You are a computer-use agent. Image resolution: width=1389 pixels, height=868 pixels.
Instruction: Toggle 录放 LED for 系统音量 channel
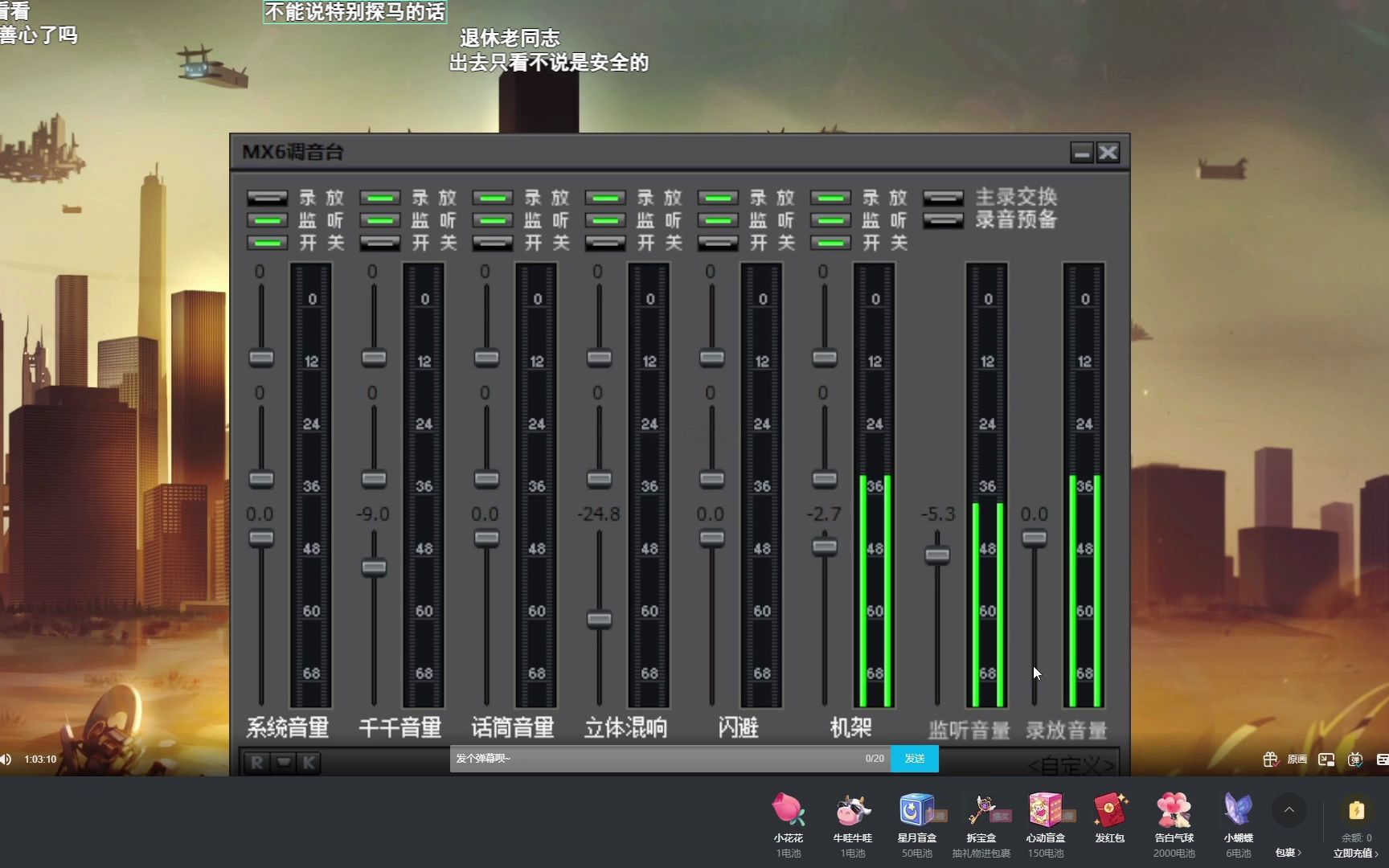click(x=267, y=197)
